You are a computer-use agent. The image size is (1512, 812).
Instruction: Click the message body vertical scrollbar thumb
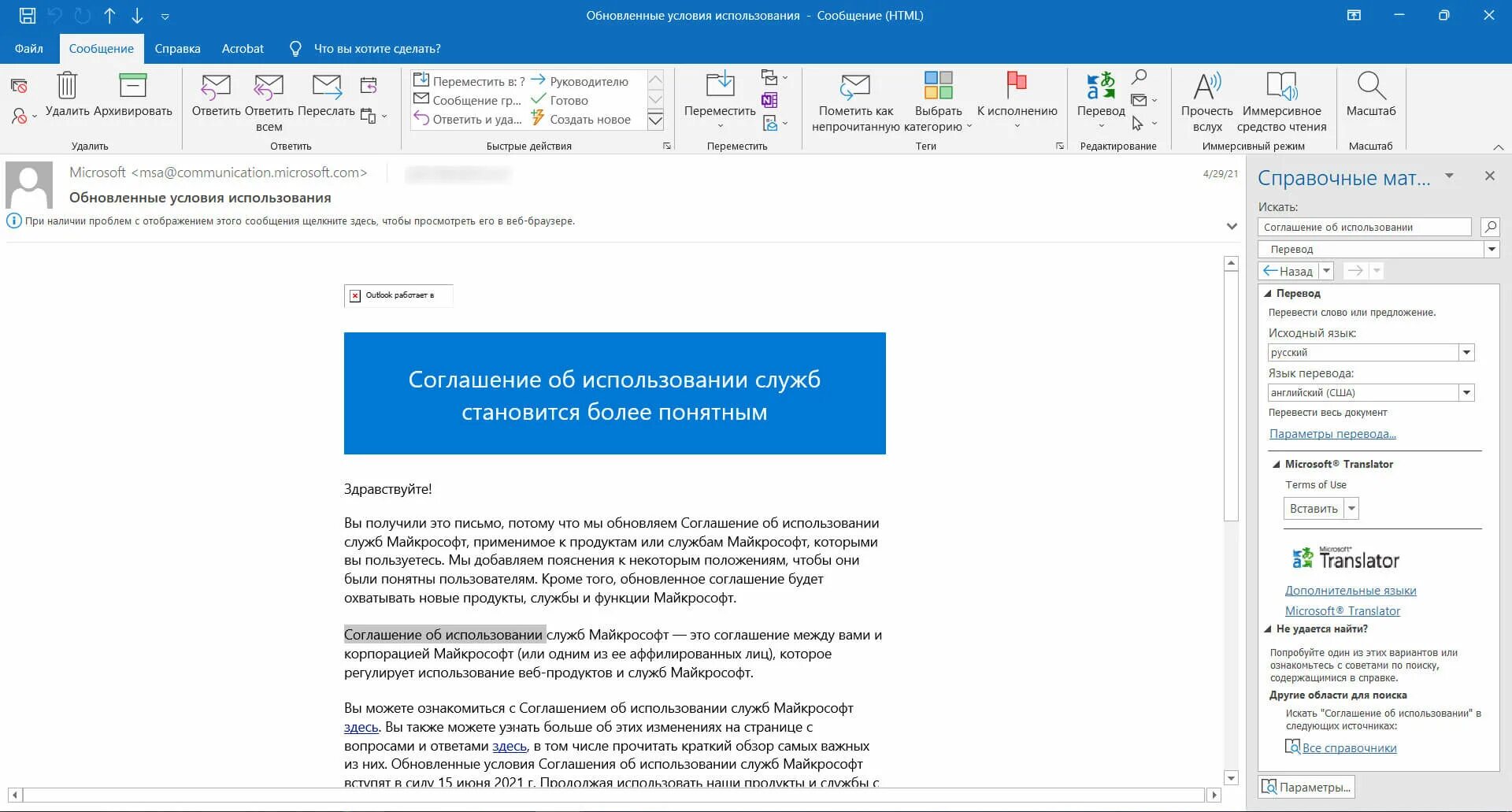(1231, 396)
